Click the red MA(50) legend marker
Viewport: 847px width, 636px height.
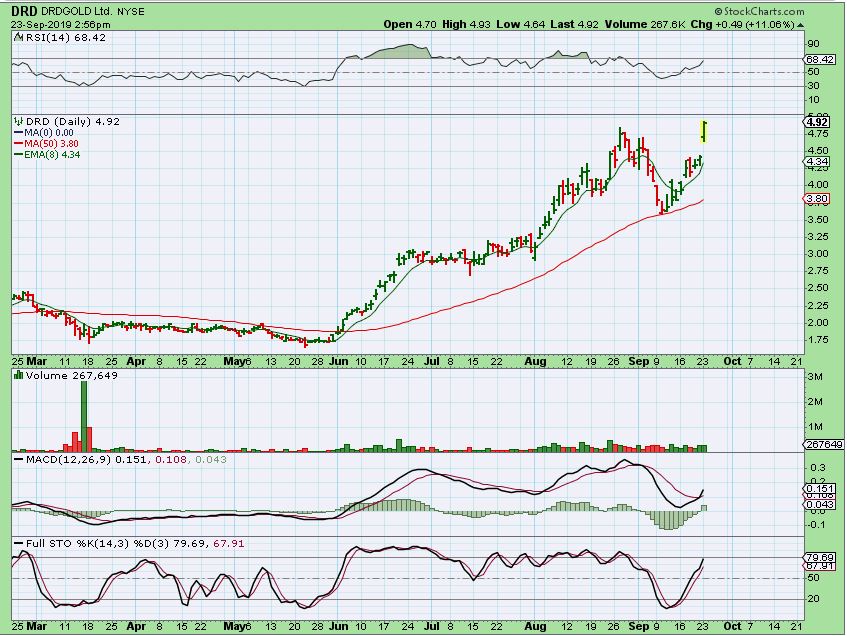(x=17, y=143)
